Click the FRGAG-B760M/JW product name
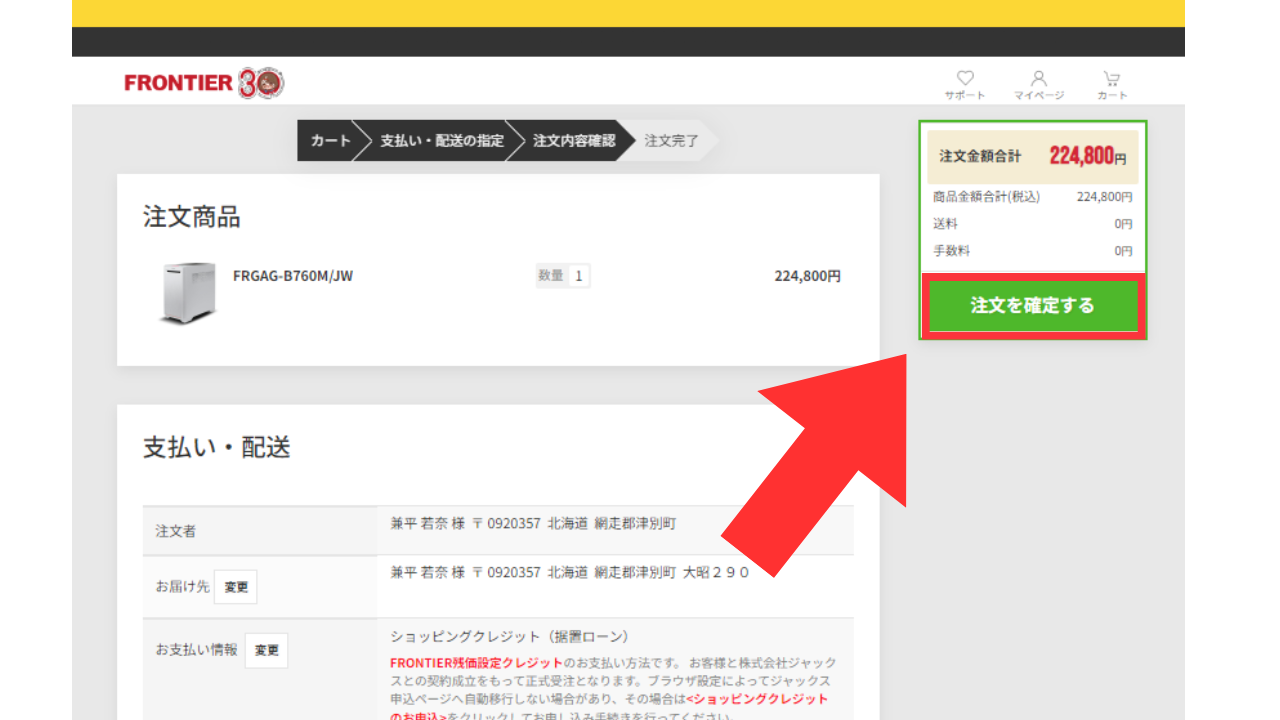 point(293,276)
